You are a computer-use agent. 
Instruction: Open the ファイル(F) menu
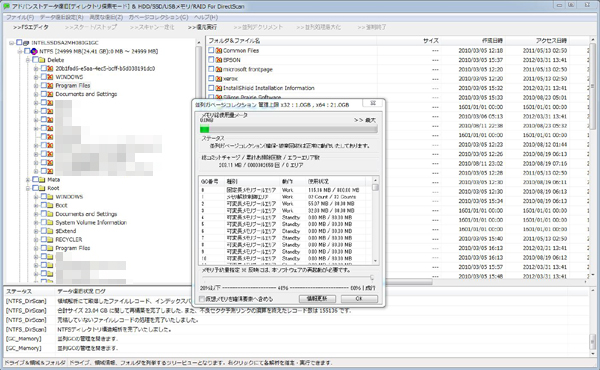pos(20,17)
